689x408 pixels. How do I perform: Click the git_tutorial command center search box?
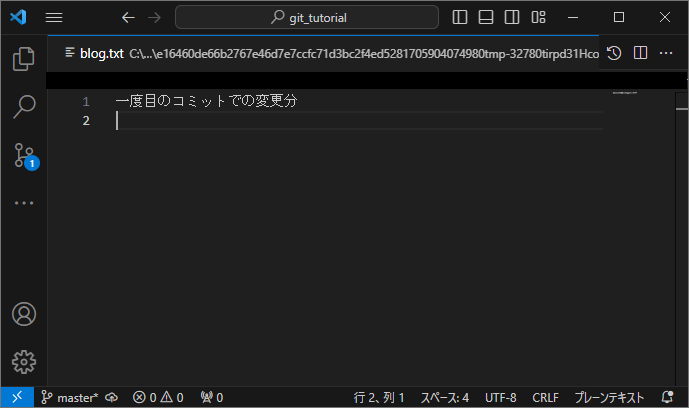click(x=307, y=18)
